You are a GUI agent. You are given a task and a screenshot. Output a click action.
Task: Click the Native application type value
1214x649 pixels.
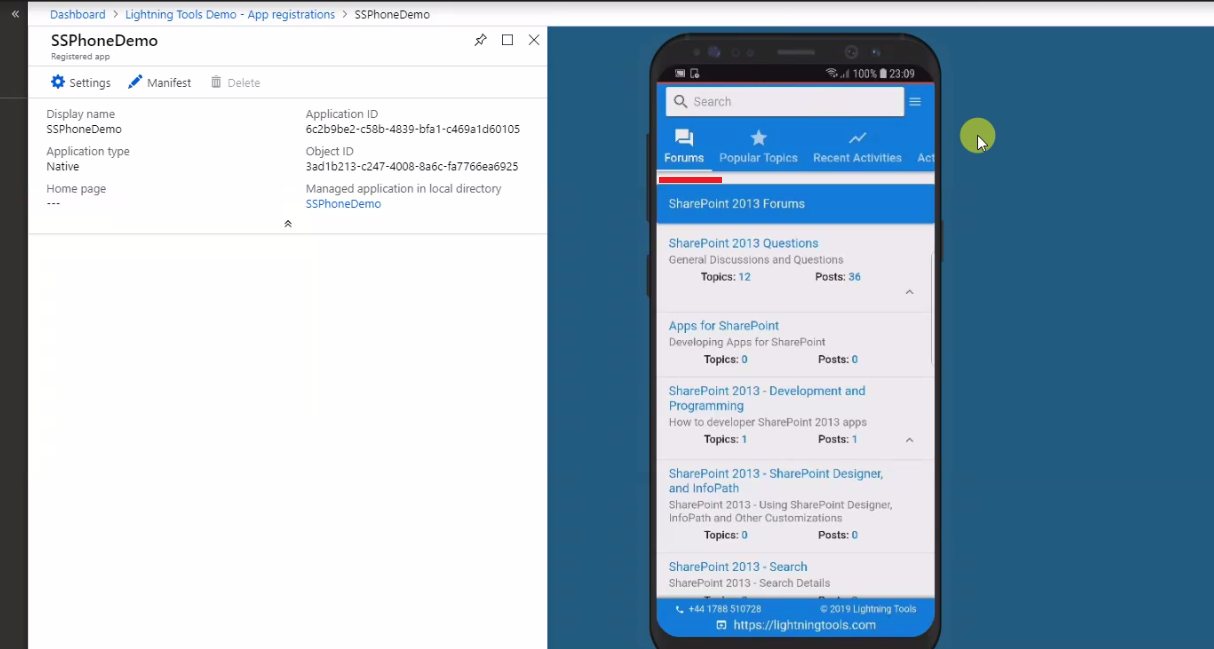63,166
